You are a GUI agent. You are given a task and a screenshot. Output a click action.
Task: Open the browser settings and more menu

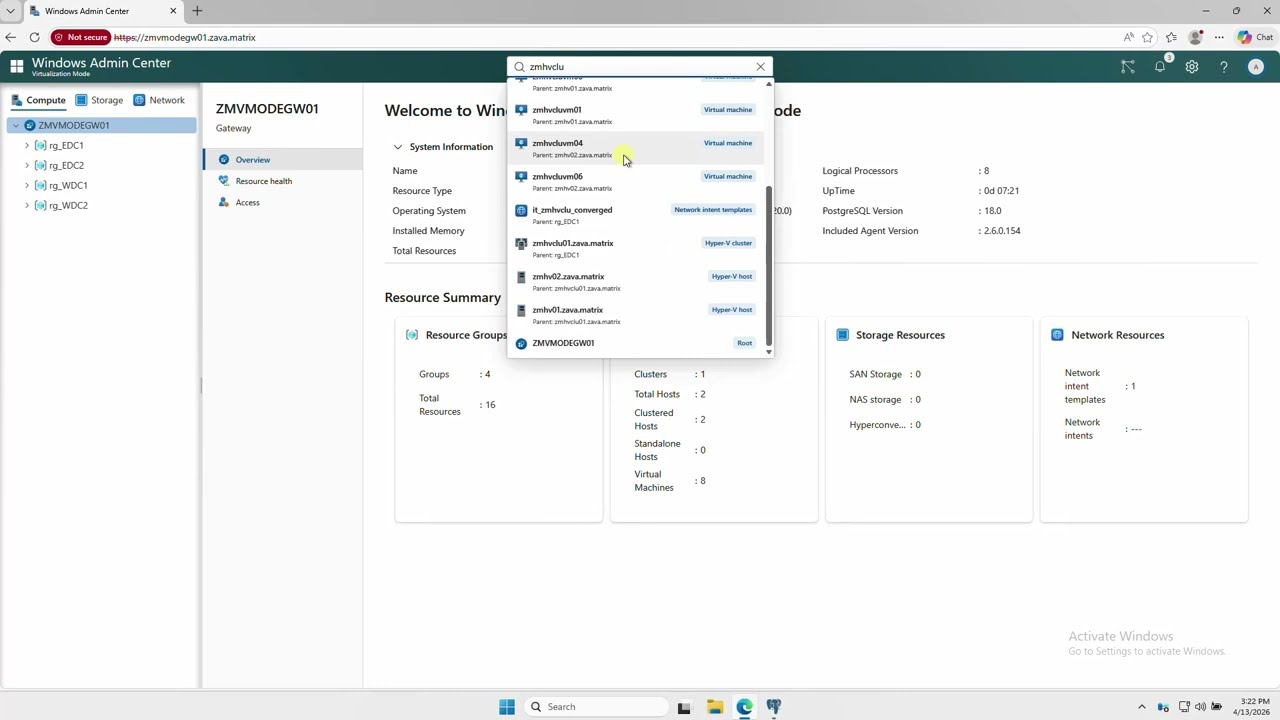[1219, 37]
